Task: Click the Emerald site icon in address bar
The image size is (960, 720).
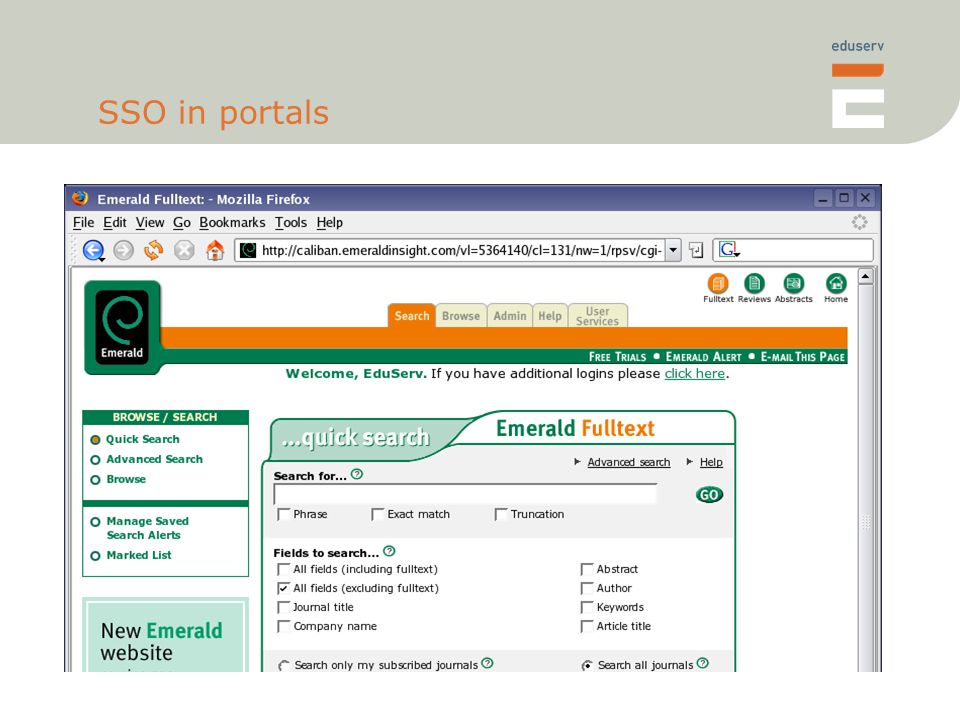Action: (x=248, y=250)
